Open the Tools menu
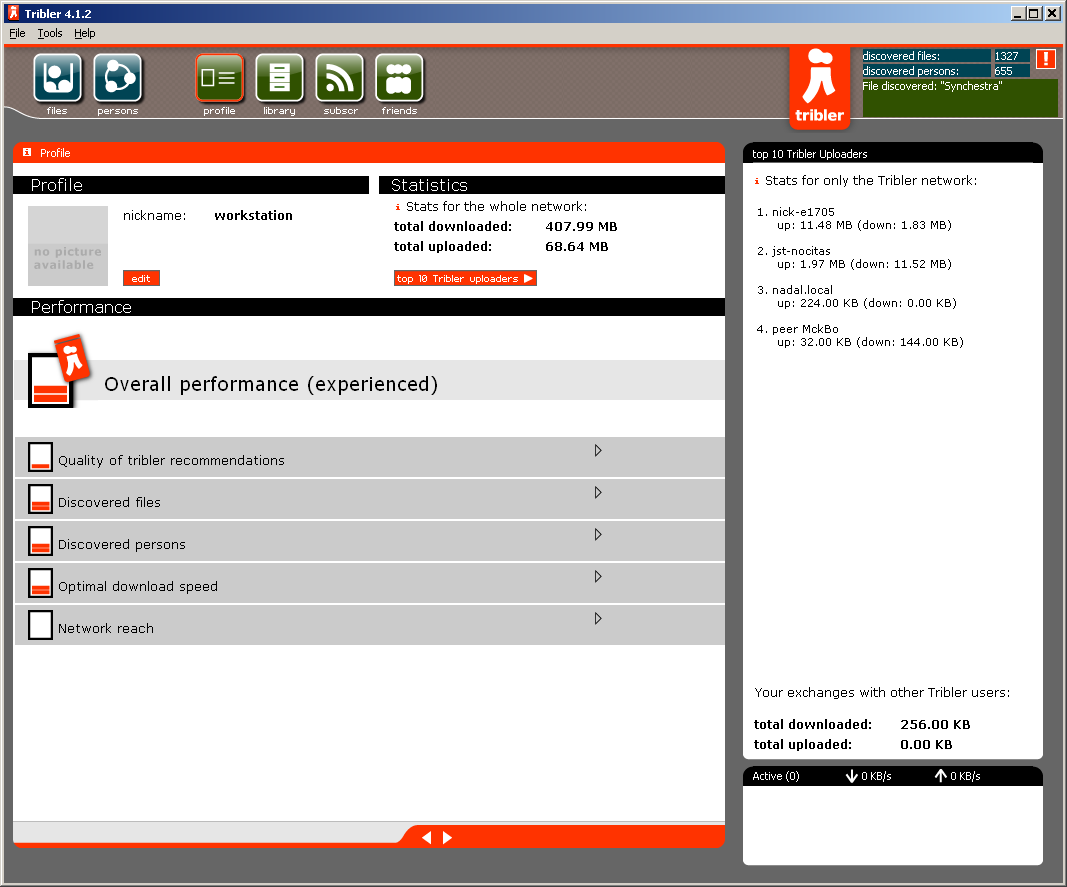 click(x=50, y=33)
